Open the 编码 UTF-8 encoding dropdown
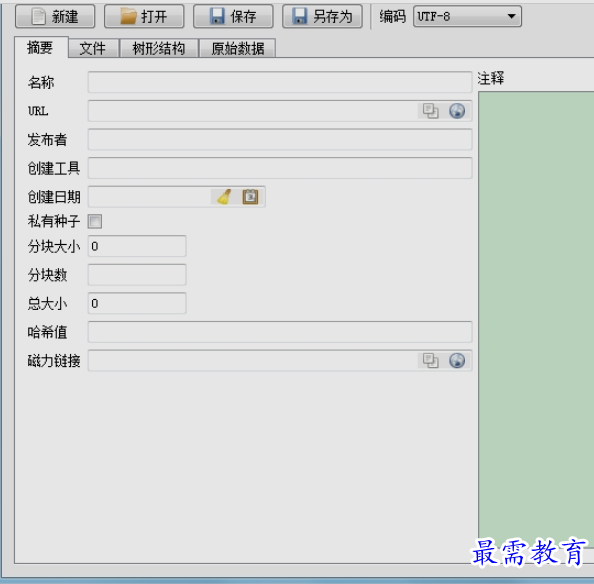Image resolution: width=594 pixels, height=584 pixels. (x=467, y=16)
